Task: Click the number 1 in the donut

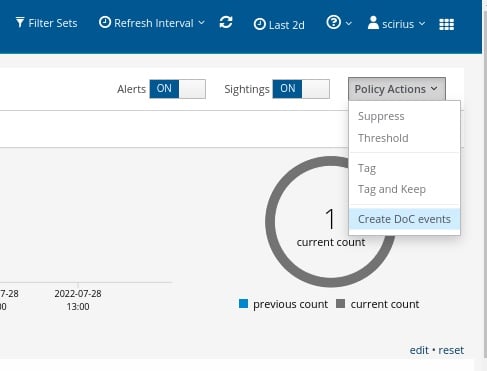Action: (x=330, y=219)
